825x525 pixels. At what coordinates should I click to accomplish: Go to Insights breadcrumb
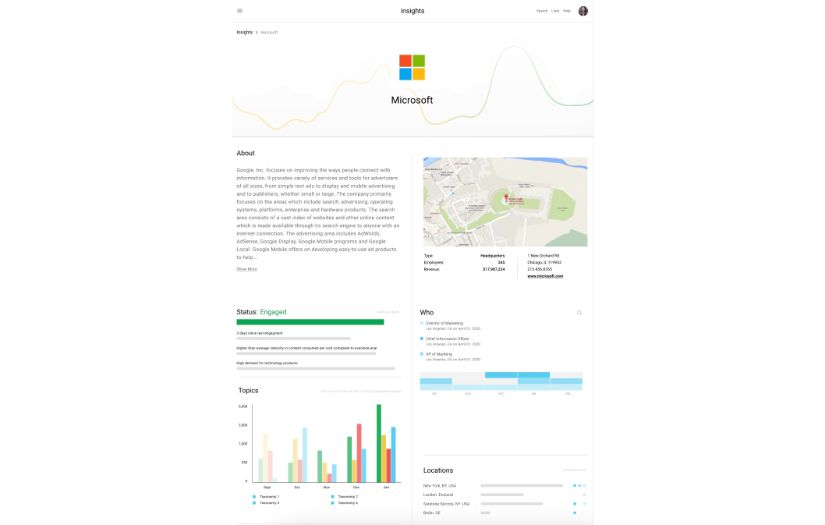(x=245, y=33)
